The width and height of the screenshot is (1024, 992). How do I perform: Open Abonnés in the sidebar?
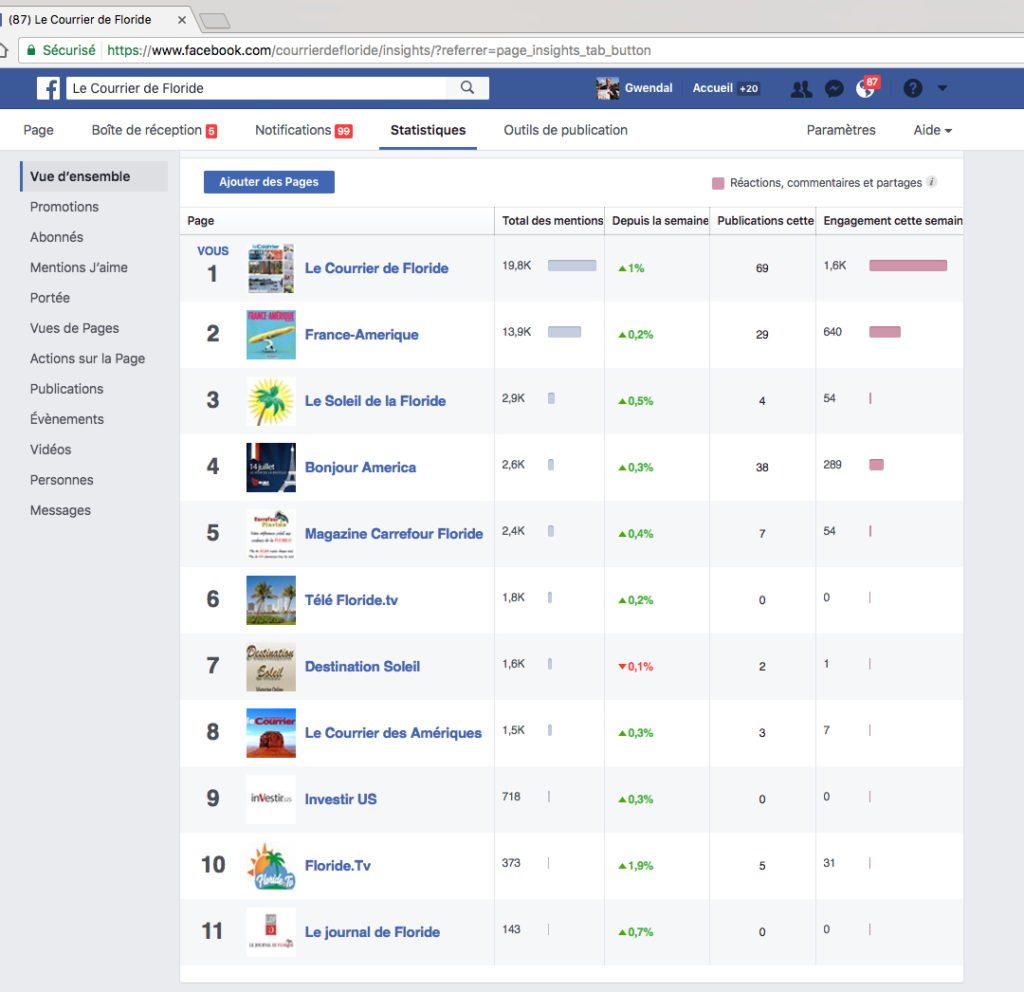57,237
